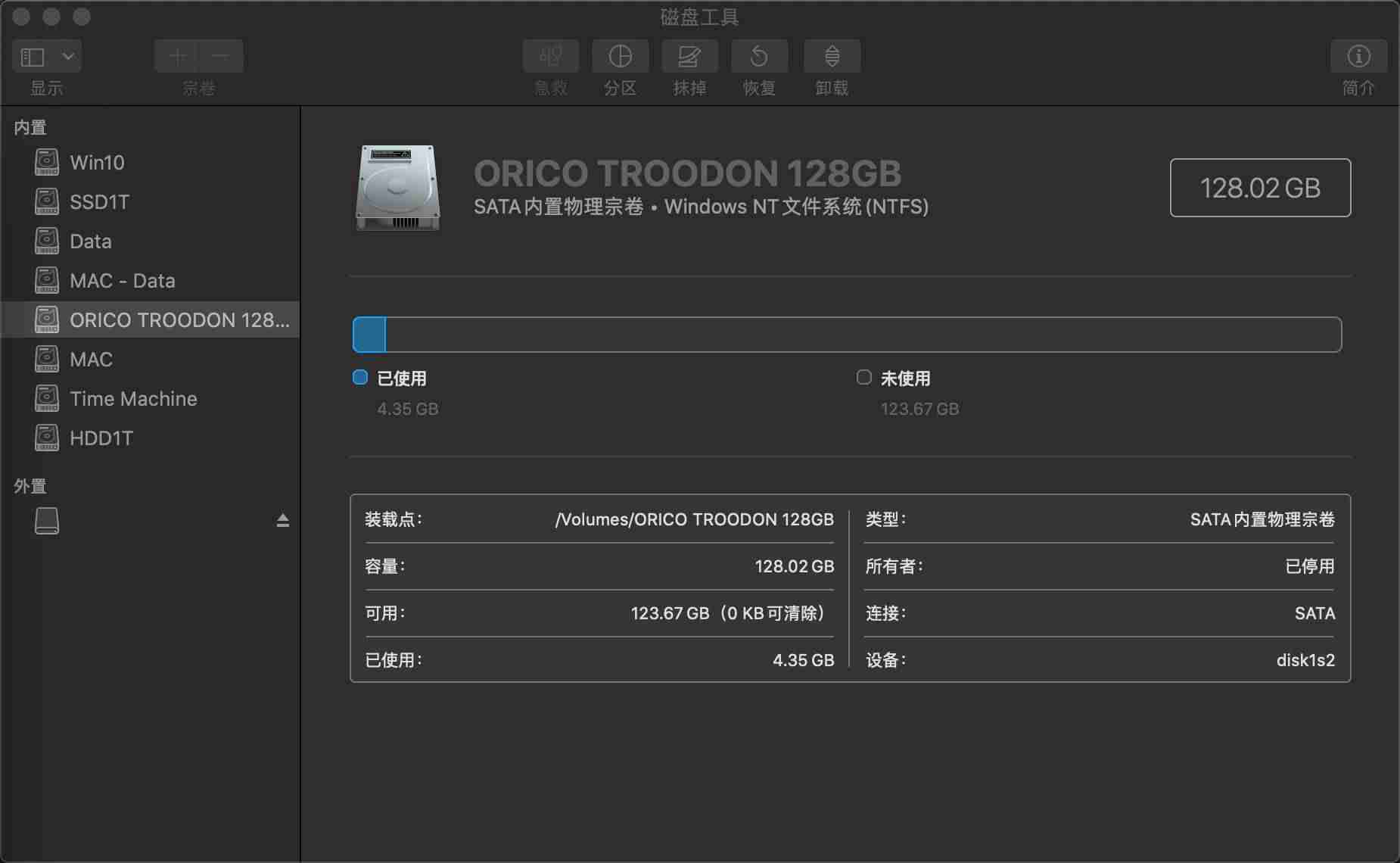1400x863 pixels.
Task: Select the Time Machine volume
Action: tap(151, 399)
